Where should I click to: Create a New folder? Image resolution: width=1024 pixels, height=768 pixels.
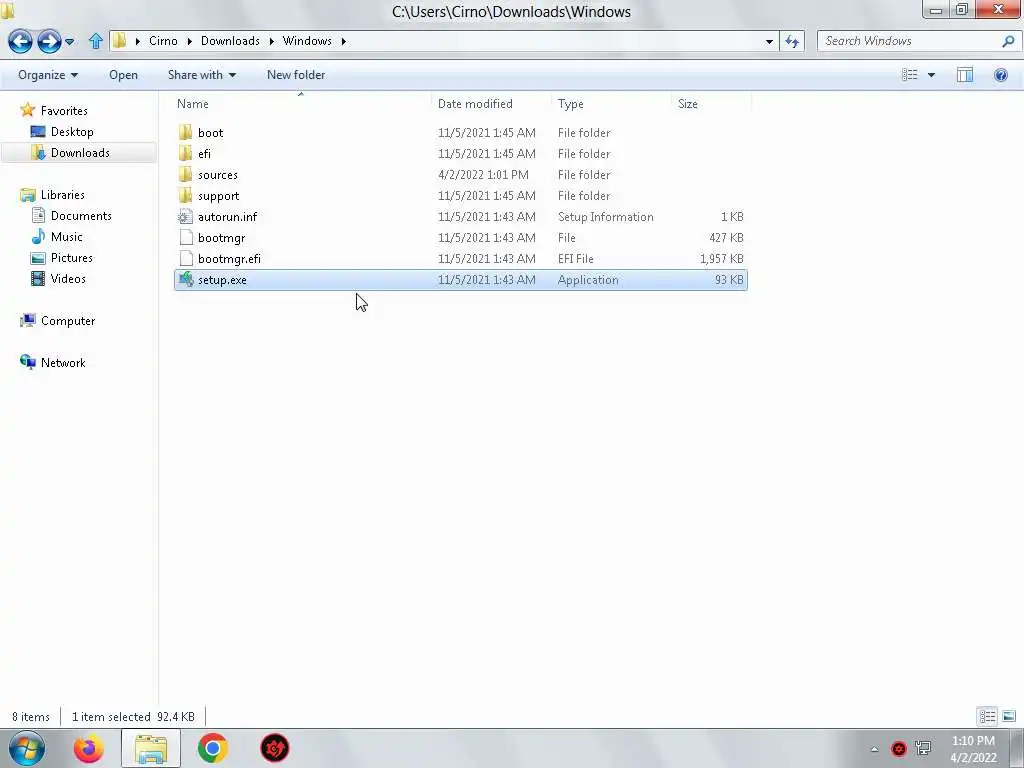(x=296, y=74)
